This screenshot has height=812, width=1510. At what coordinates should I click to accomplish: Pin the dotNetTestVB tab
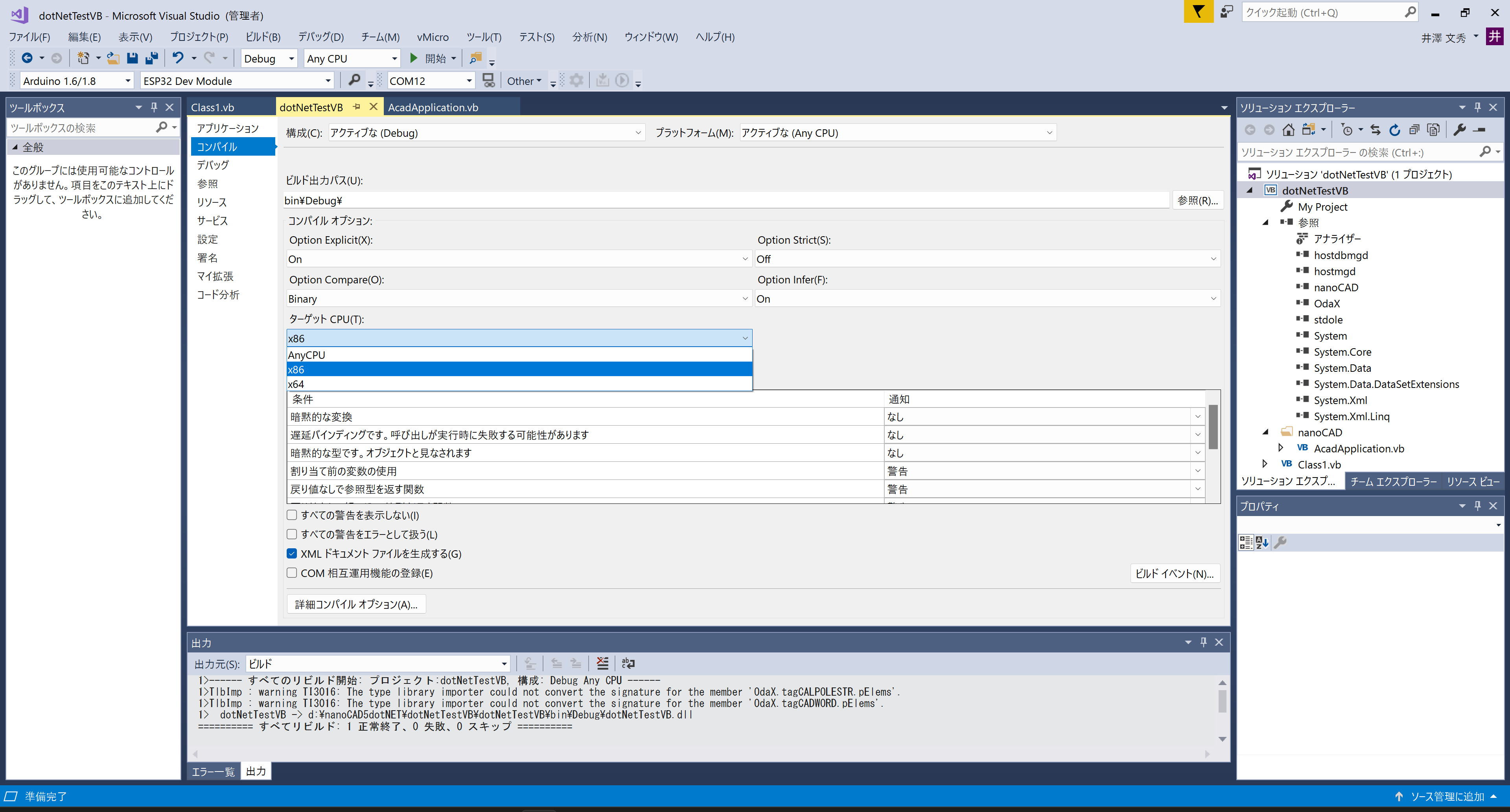point(356,107)
